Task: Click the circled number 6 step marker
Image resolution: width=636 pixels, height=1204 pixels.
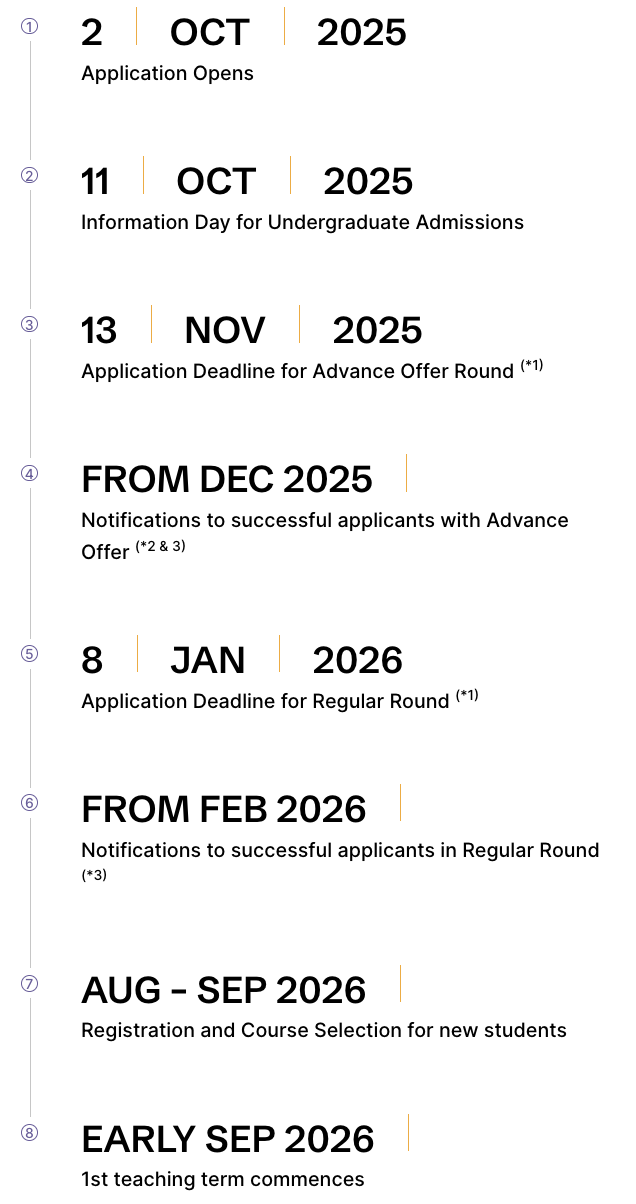Action: 30,803
